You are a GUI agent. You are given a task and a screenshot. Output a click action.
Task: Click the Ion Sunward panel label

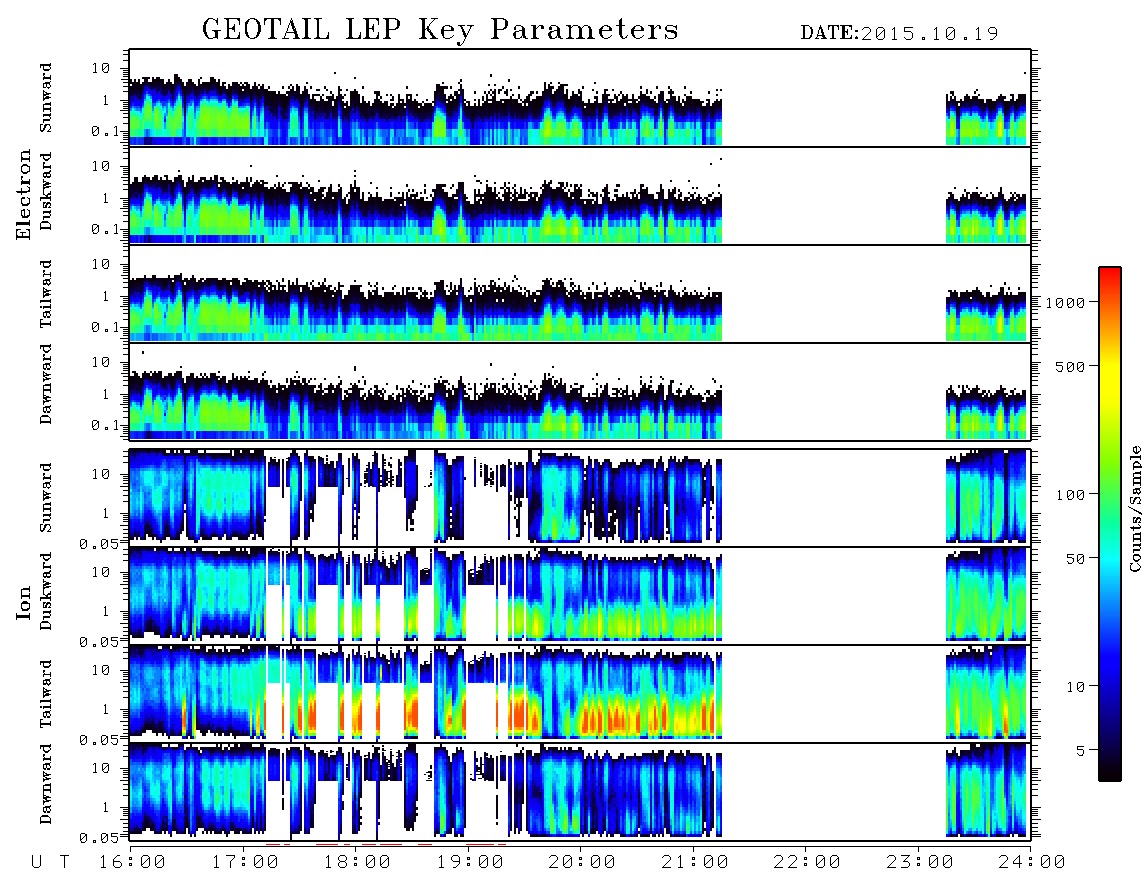(46, 498)
